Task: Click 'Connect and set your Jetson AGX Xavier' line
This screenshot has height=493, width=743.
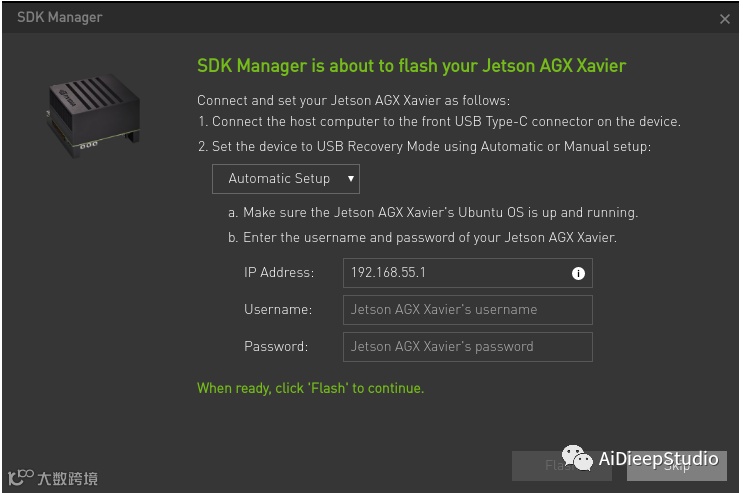Action: tap(353, 100)
